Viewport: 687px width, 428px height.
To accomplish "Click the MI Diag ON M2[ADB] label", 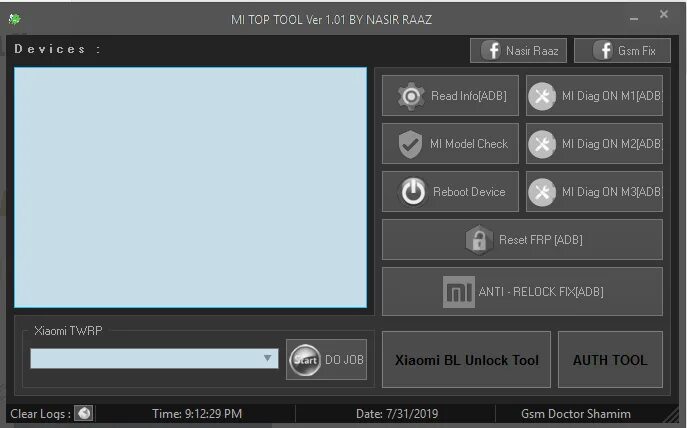I will (x=612, y=144).
